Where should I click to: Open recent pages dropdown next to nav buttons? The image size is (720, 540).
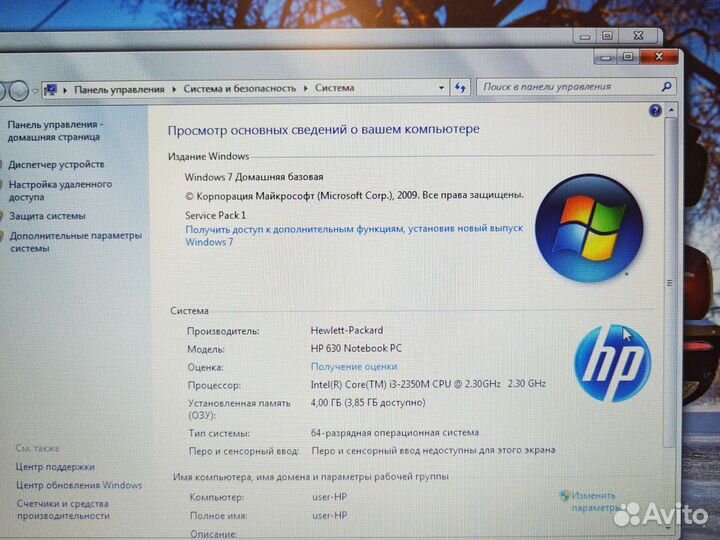(35, 91)
